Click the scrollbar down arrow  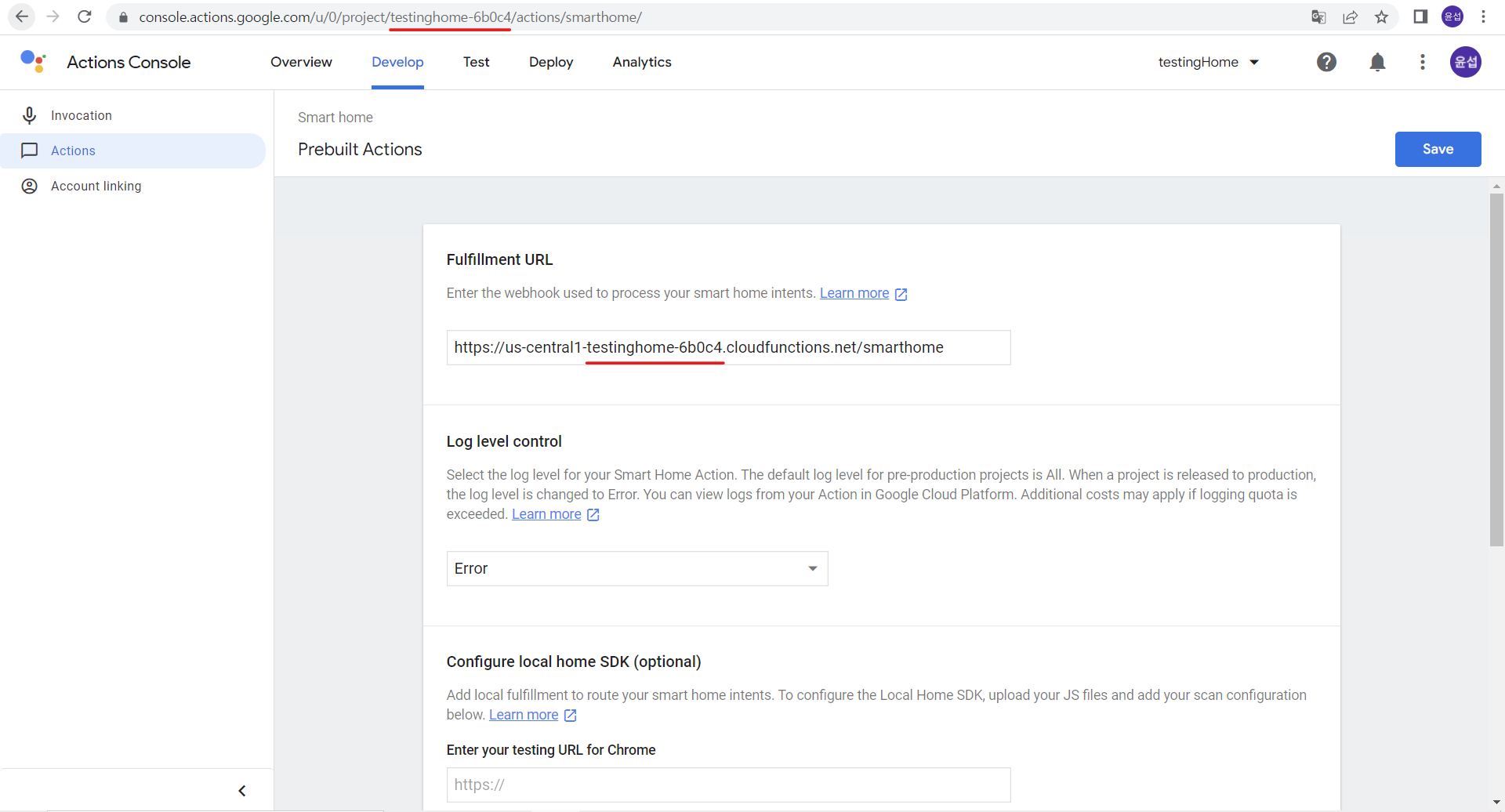1496,803
